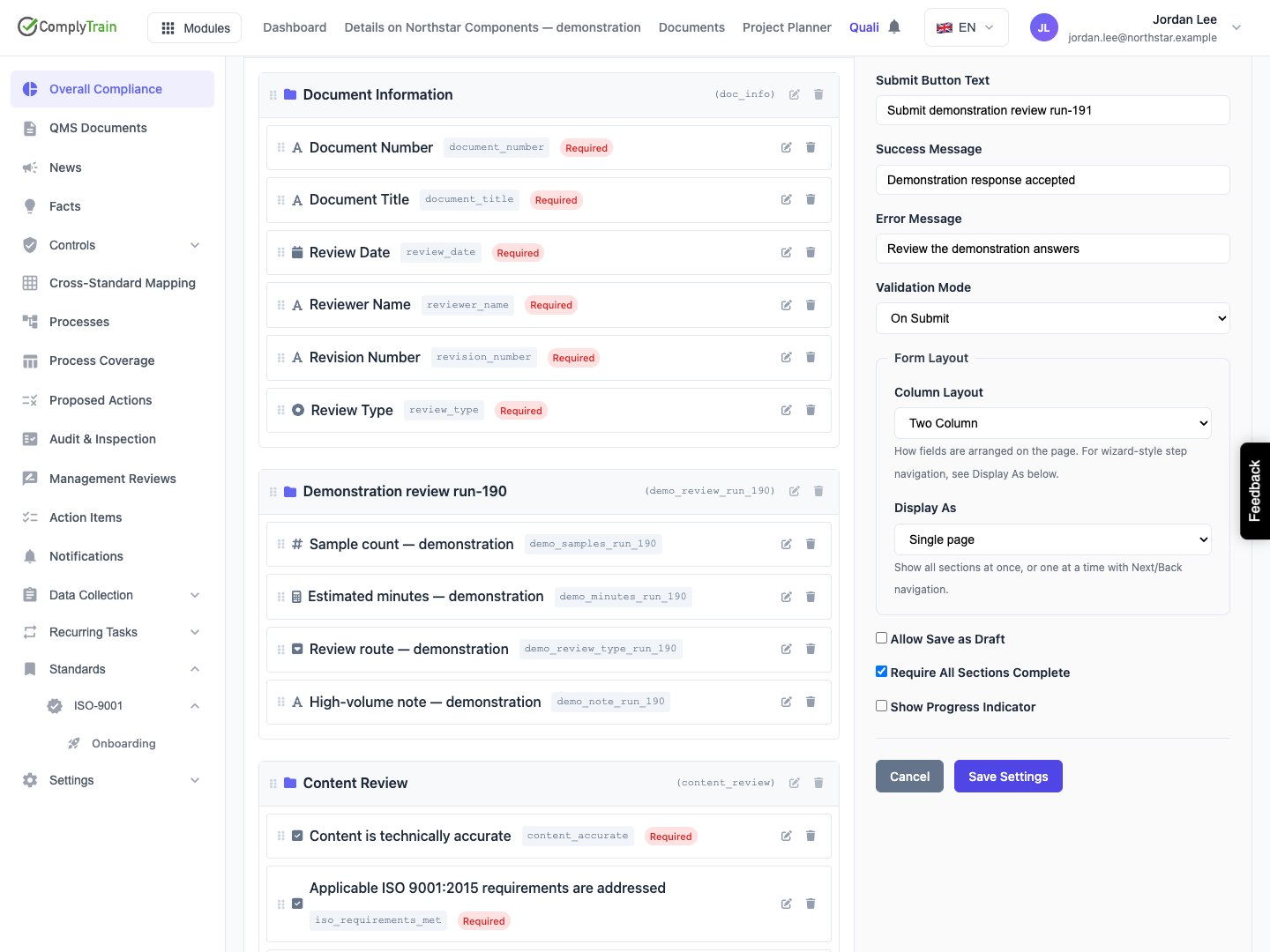Image resolution: width=1270 pixels, height=952 pixels.
Task: Delete the Review Date field
Action: tap(811, 252)
